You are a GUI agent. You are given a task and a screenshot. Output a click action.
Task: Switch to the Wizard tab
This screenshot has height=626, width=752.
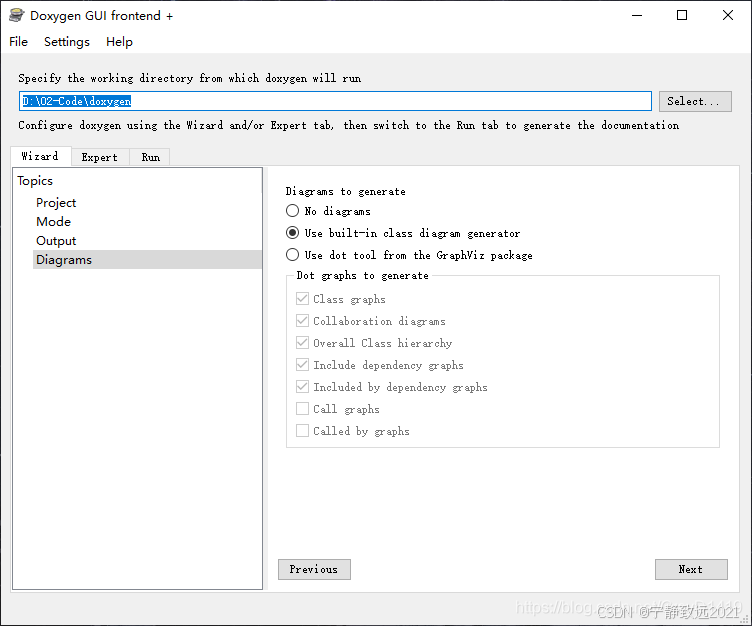[x=40, y=156]
